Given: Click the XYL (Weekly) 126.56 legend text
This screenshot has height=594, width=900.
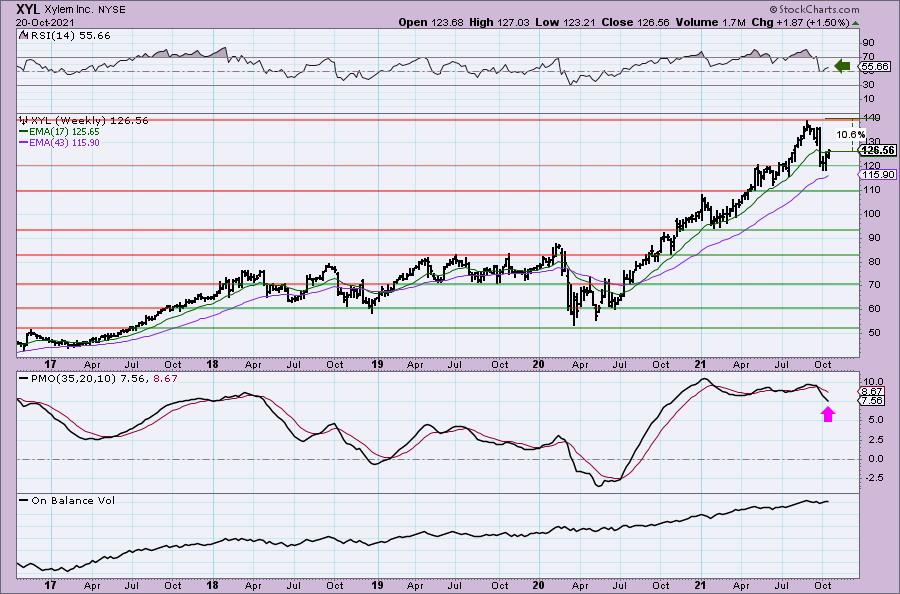Looking at the screenshot, I should pos(89,121).
